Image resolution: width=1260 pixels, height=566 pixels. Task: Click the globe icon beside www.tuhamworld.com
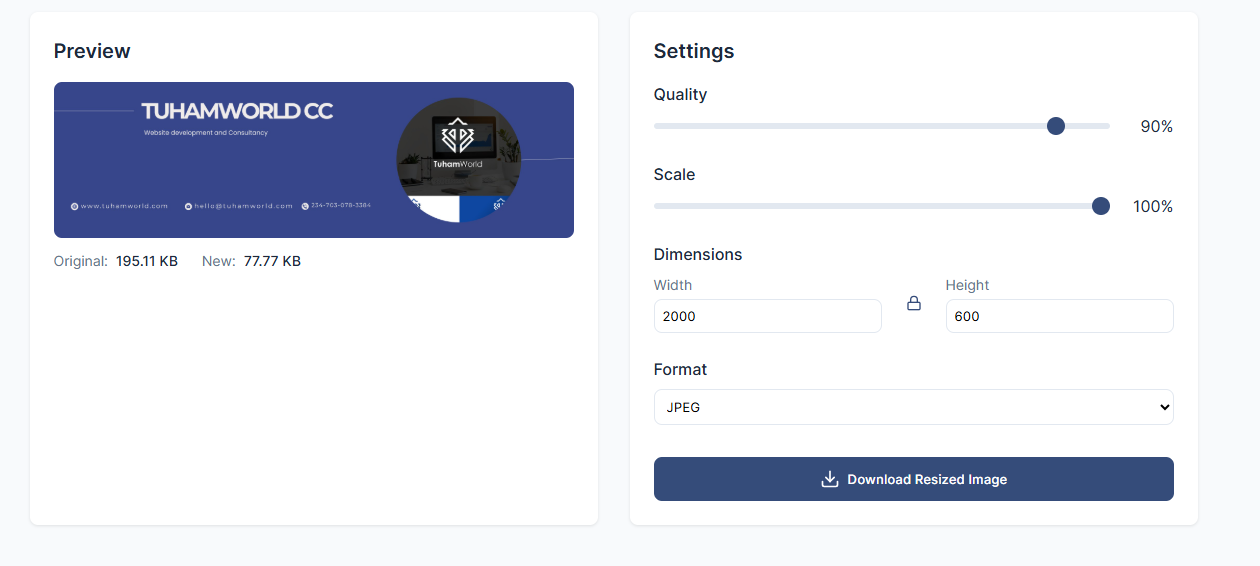[x=74, y=206]
